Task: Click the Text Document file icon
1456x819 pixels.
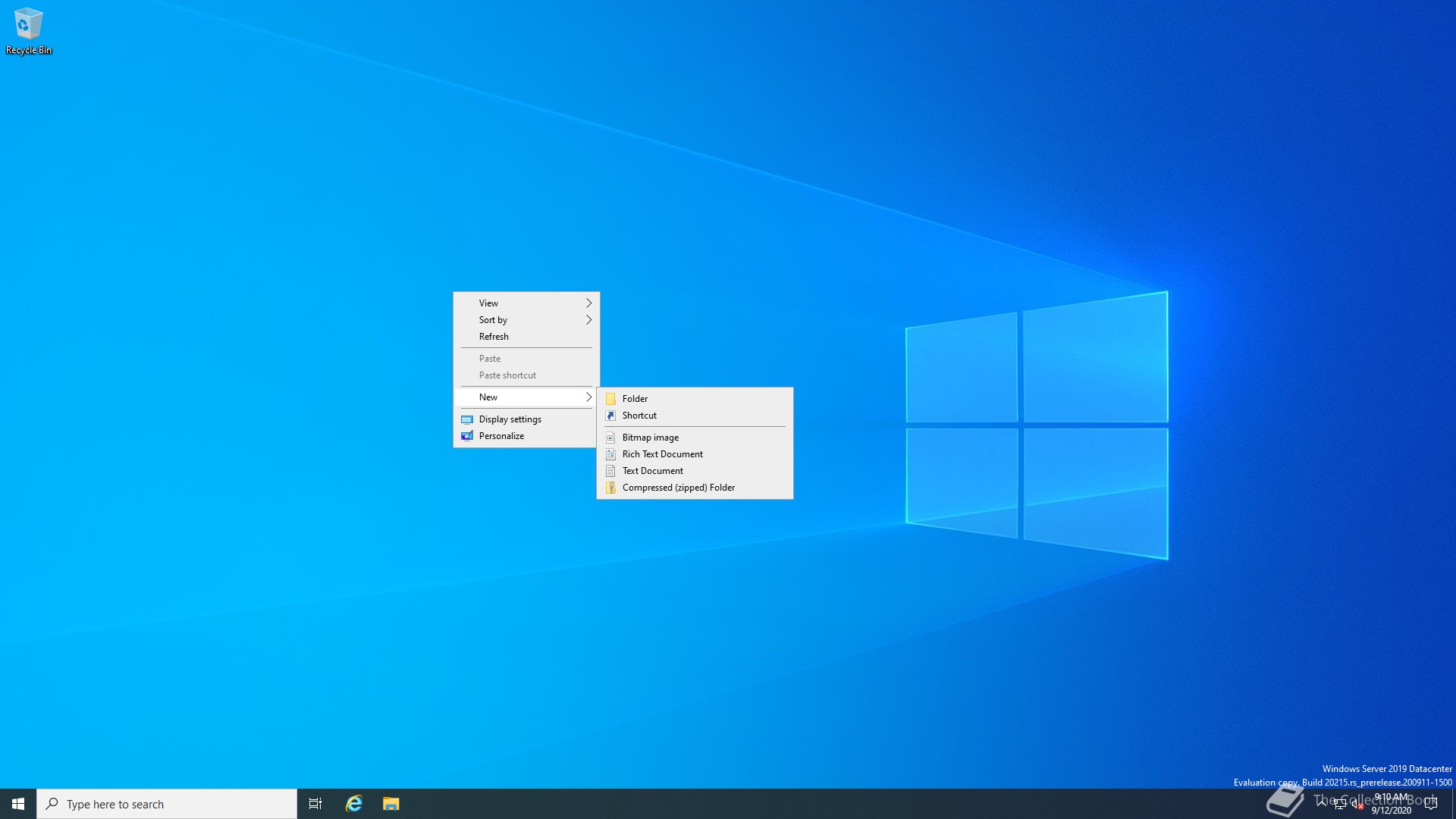Action: pos(610,471)
